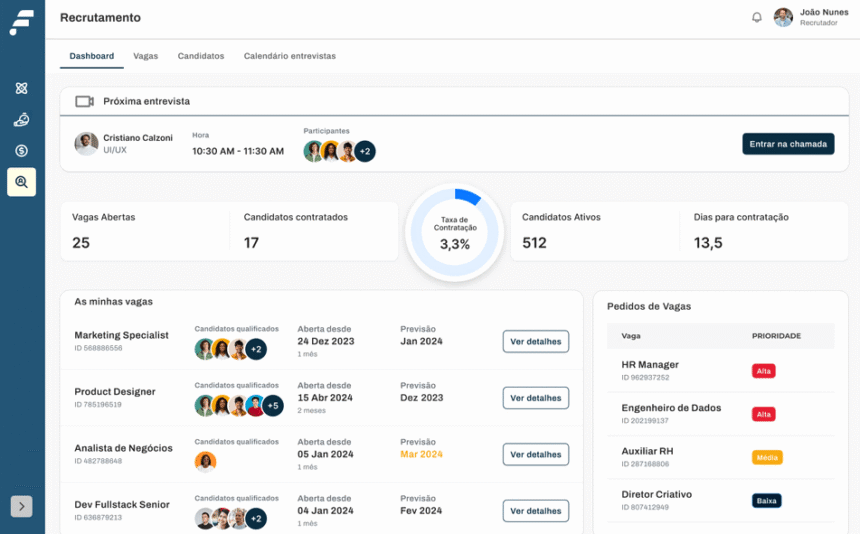860x534 pixels.
Task: Click Fev 2024 forecast date
Action: tap(421, 510)
